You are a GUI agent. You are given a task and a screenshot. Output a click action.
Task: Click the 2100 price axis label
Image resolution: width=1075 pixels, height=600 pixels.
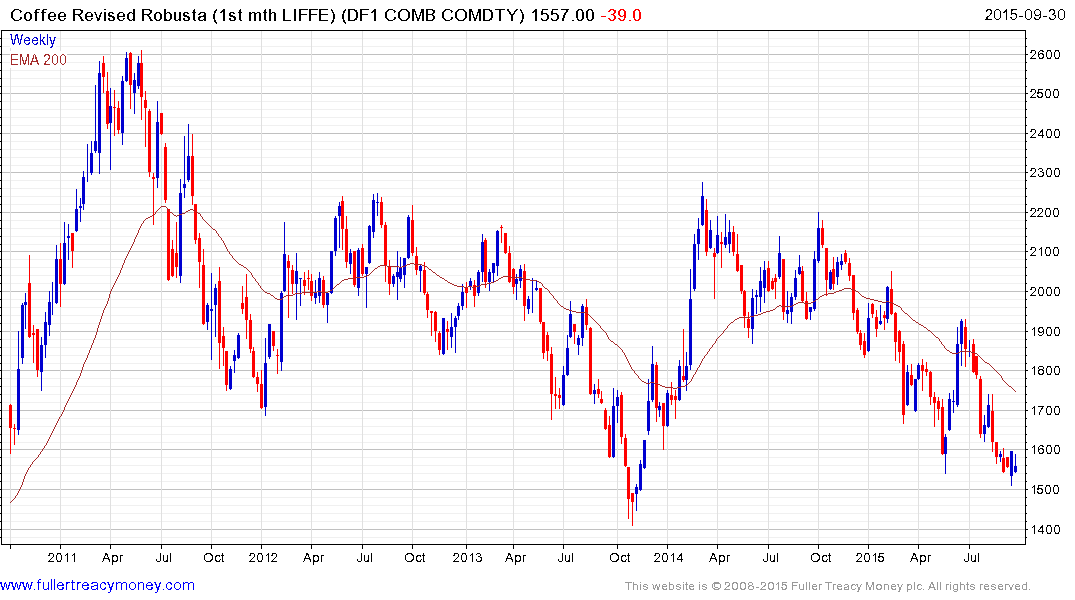coord(1046,252)
